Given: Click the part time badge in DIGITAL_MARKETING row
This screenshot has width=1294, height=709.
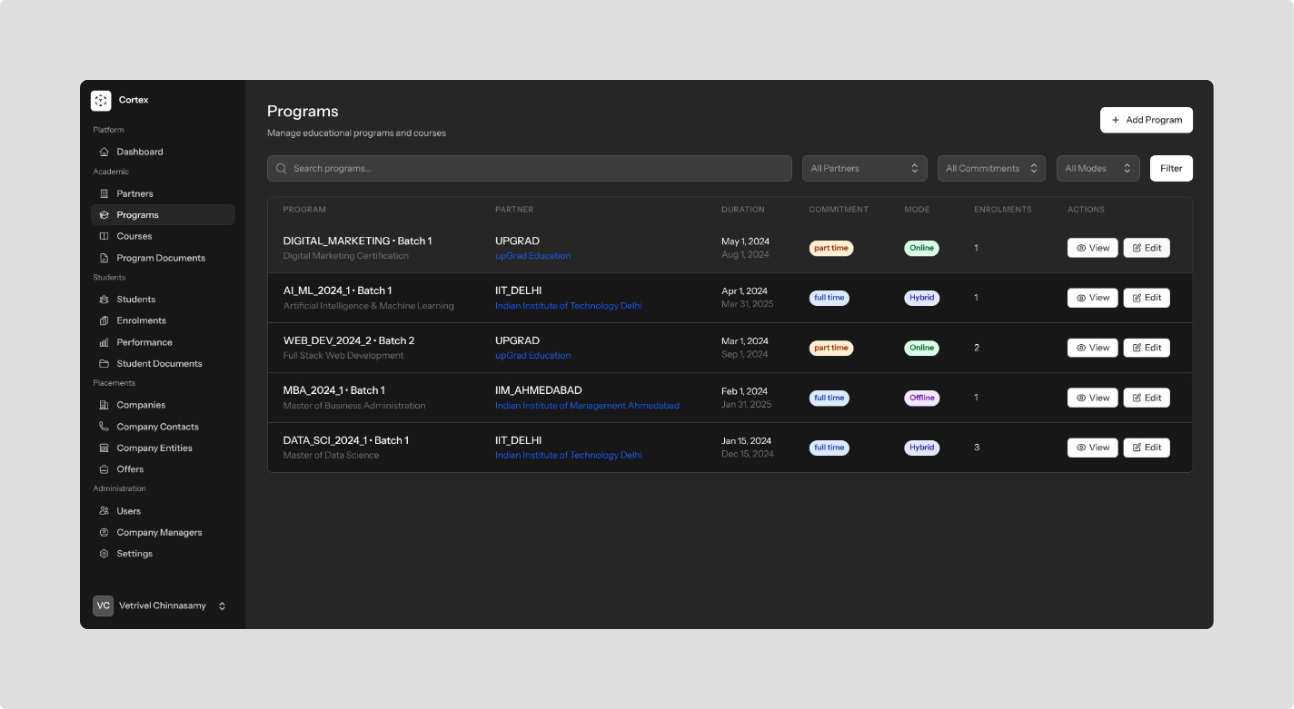Looking at the screenshot, I should click(831, 248).
